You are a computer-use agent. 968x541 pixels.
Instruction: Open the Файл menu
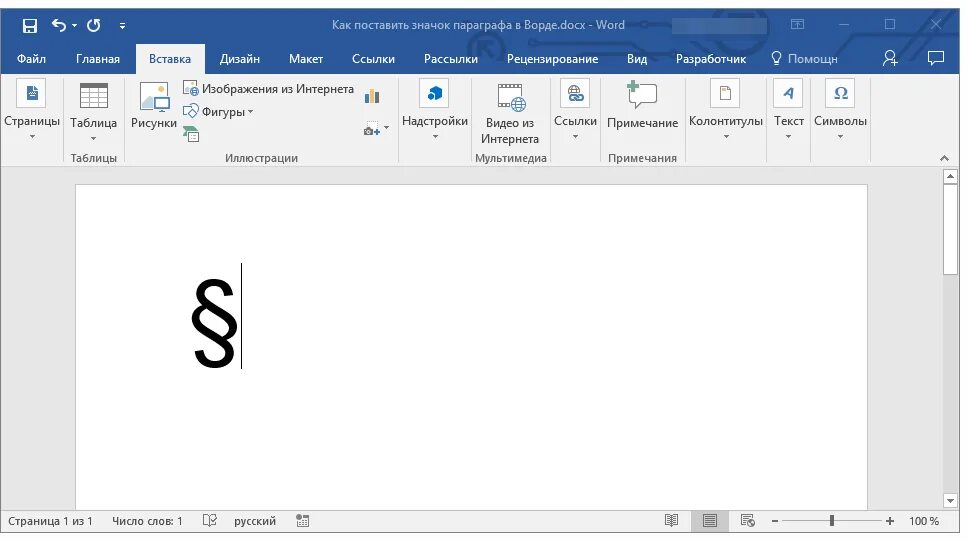31,59
